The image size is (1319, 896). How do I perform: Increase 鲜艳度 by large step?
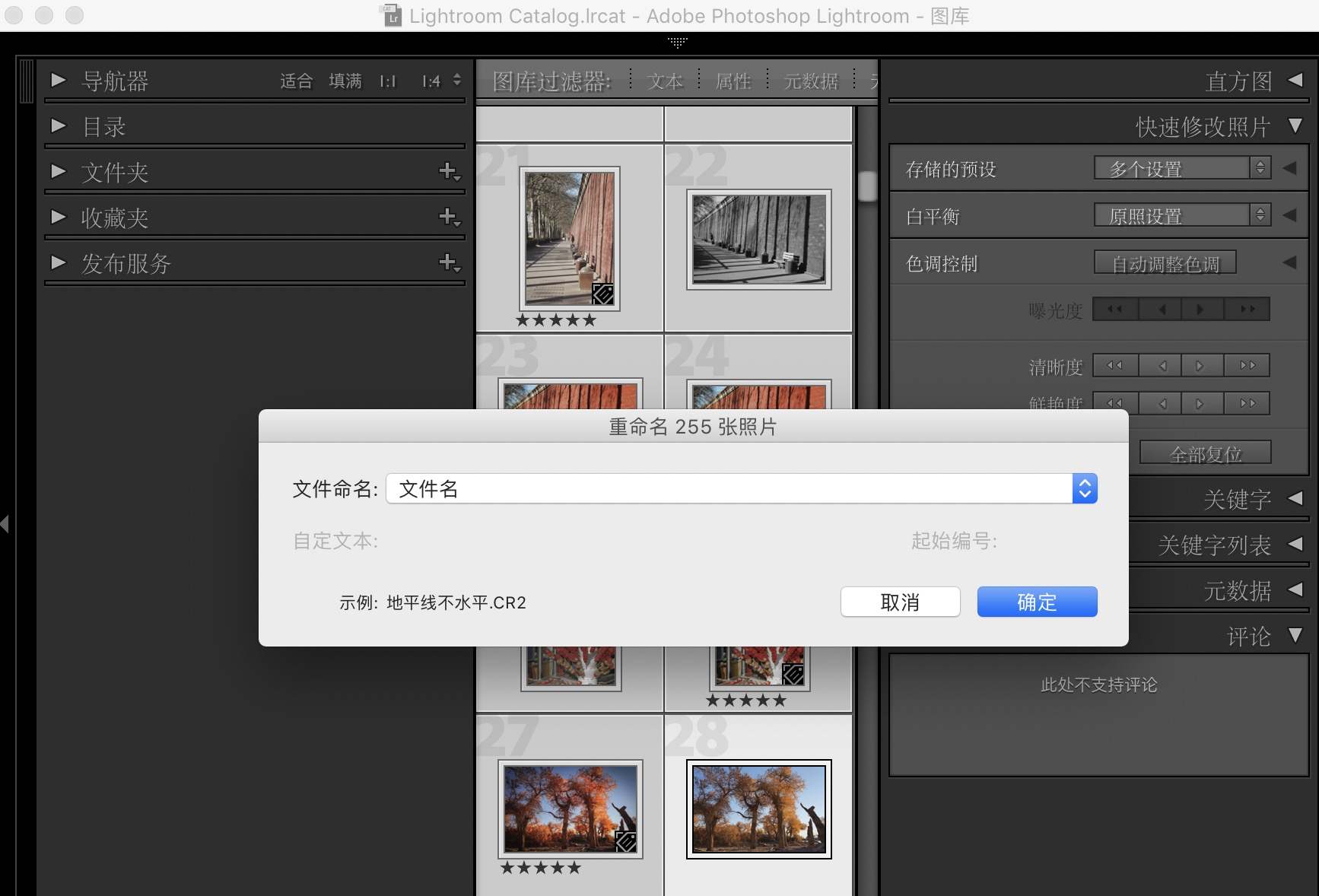[1247, 403]
